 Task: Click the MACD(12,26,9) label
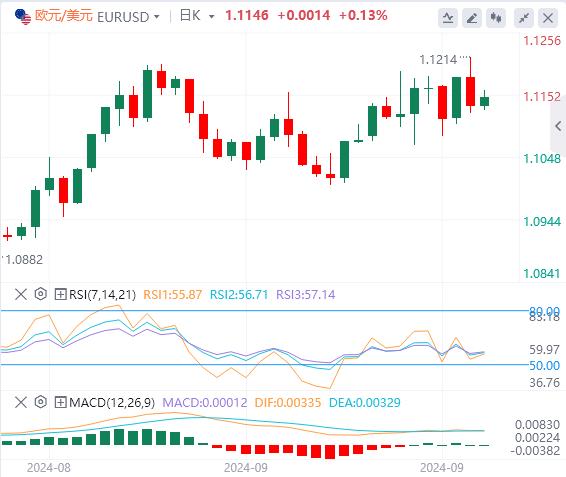tap(112, 402)
